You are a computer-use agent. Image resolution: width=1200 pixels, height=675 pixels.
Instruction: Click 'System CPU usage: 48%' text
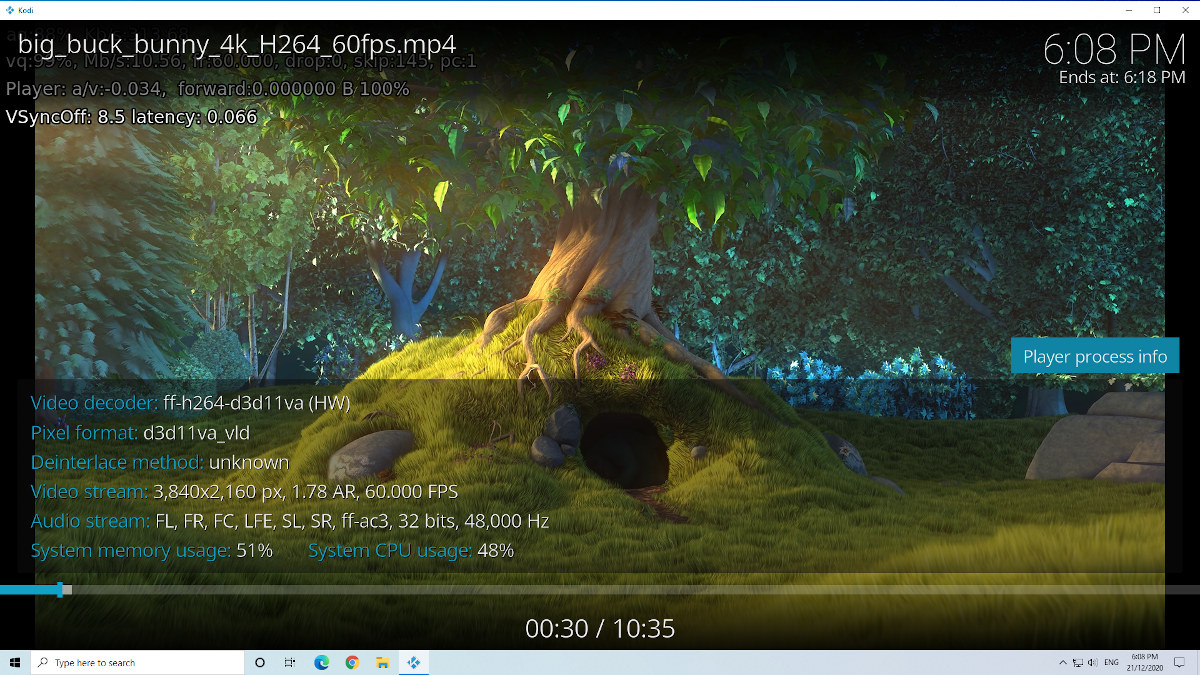pos(411,550)
